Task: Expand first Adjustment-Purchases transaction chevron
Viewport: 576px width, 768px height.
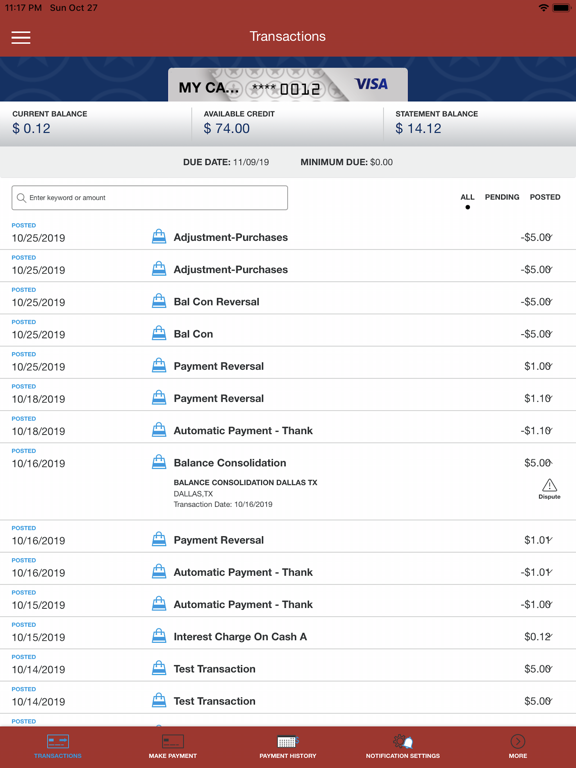Action: pyautogui.click(x=550, y=237)
